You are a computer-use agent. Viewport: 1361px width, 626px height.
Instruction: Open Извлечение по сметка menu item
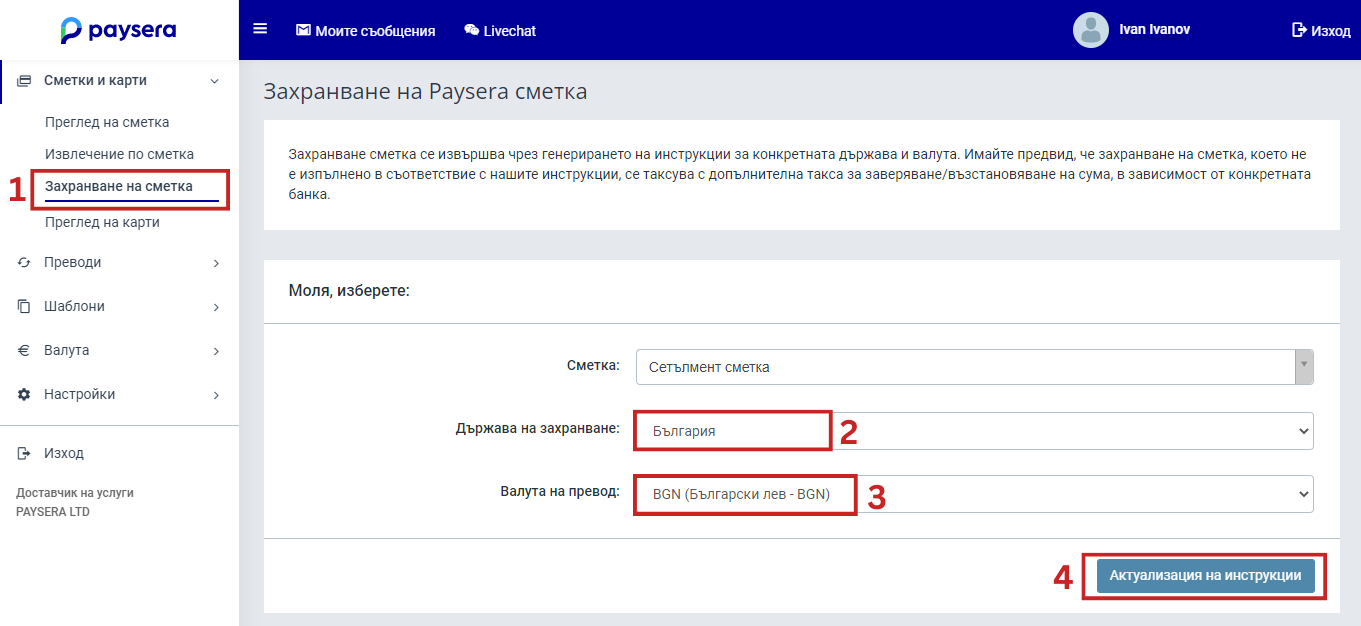coord(119,154)
